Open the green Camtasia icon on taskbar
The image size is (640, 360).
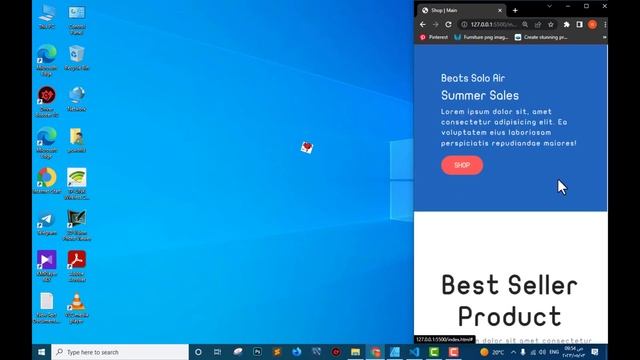[434, 352]
